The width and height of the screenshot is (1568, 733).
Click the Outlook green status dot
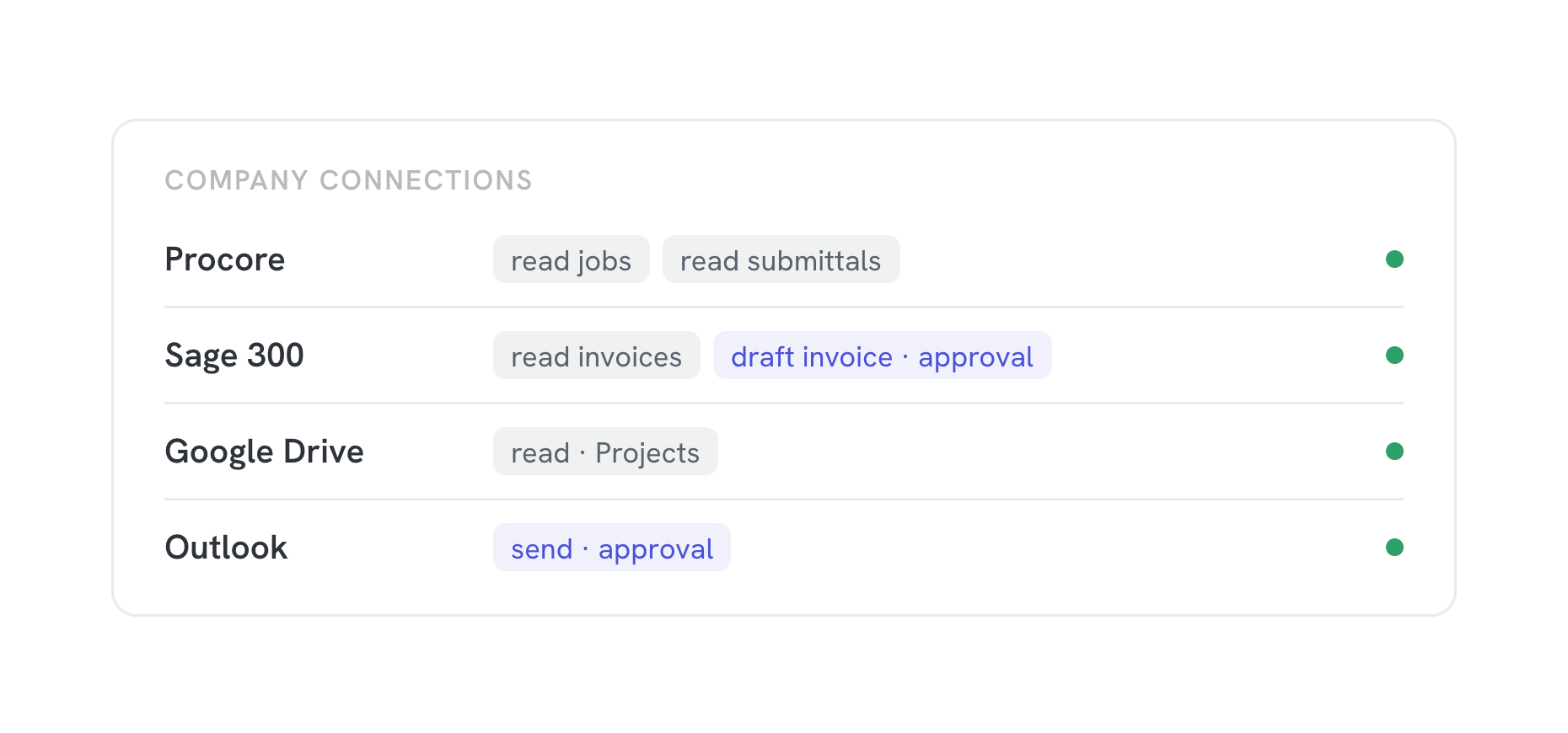[1394, 547]
